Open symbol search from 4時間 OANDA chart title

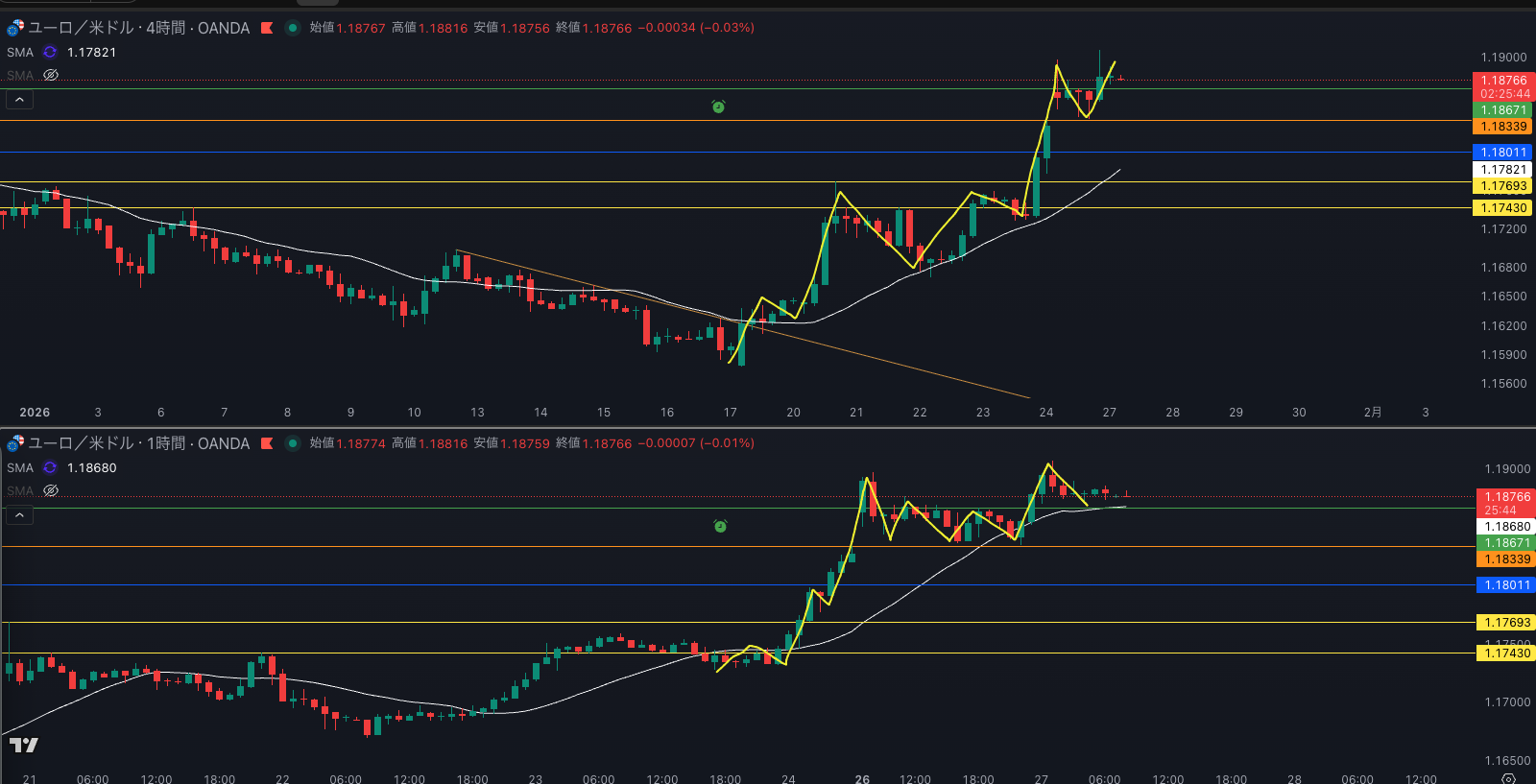coord(139,28)
